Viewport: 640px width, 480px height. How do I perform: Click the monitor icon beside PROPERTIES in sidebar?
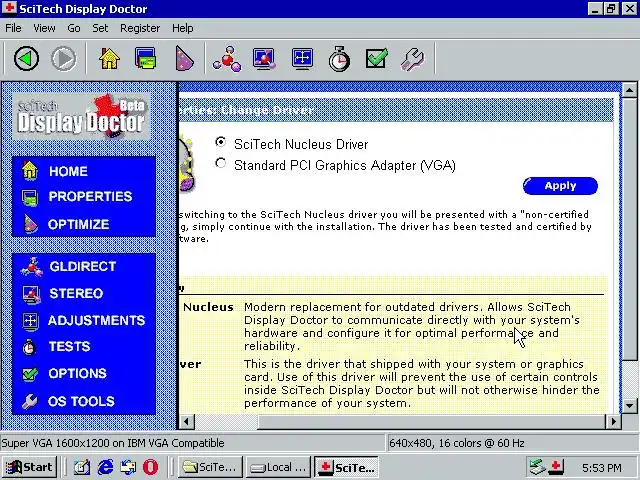[x=30, y=198]
